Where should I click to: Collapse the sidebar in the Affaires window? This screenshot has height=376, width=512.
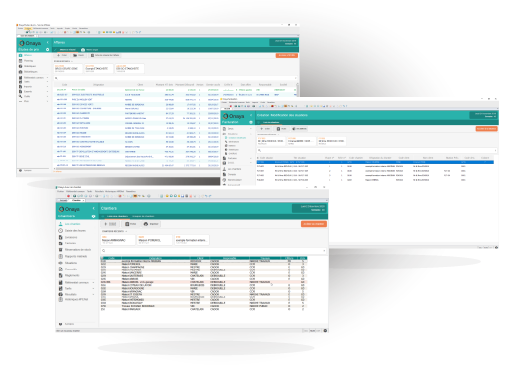(48, 43)
